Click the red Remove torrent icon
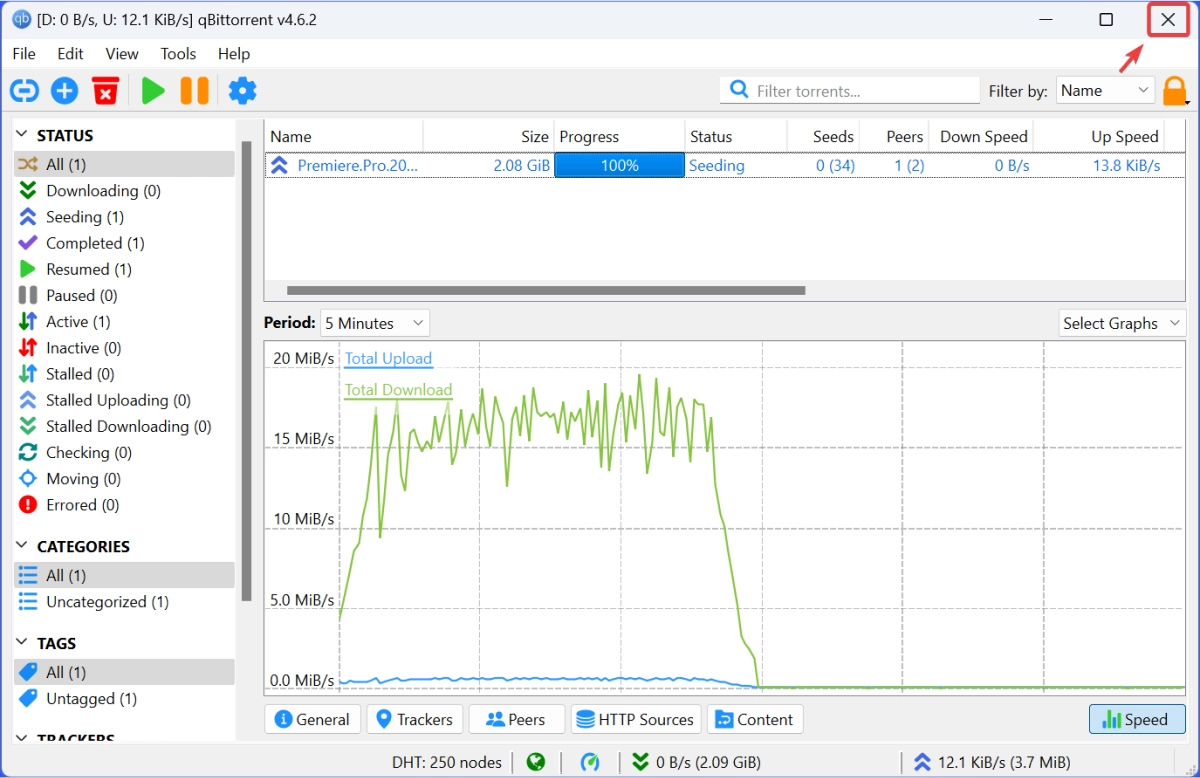The image size is (1200, 778). tap(105, 91)
